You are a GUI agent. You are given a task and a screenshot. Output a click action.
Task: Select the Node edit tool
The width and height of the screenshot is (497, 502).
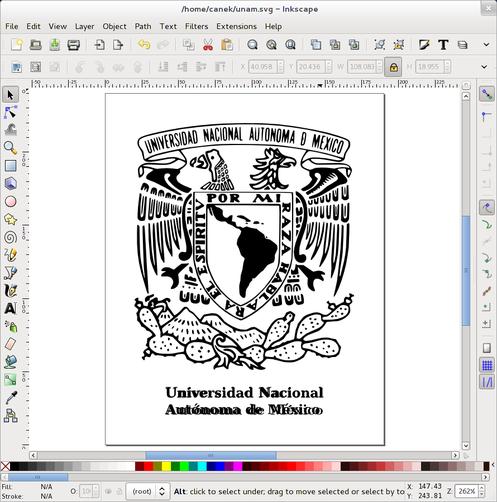tap(10, 113)
